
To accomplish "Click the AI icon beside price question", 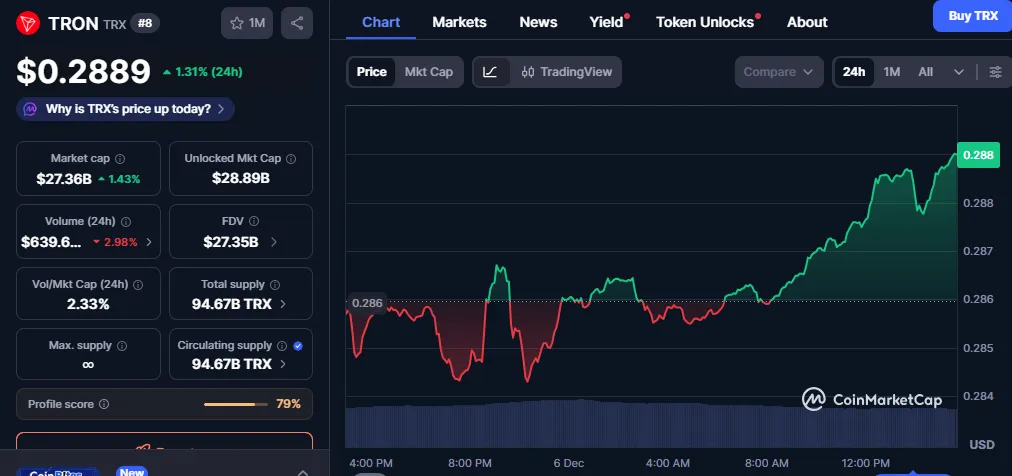I will pyautogui.click(x=30, y=109).
